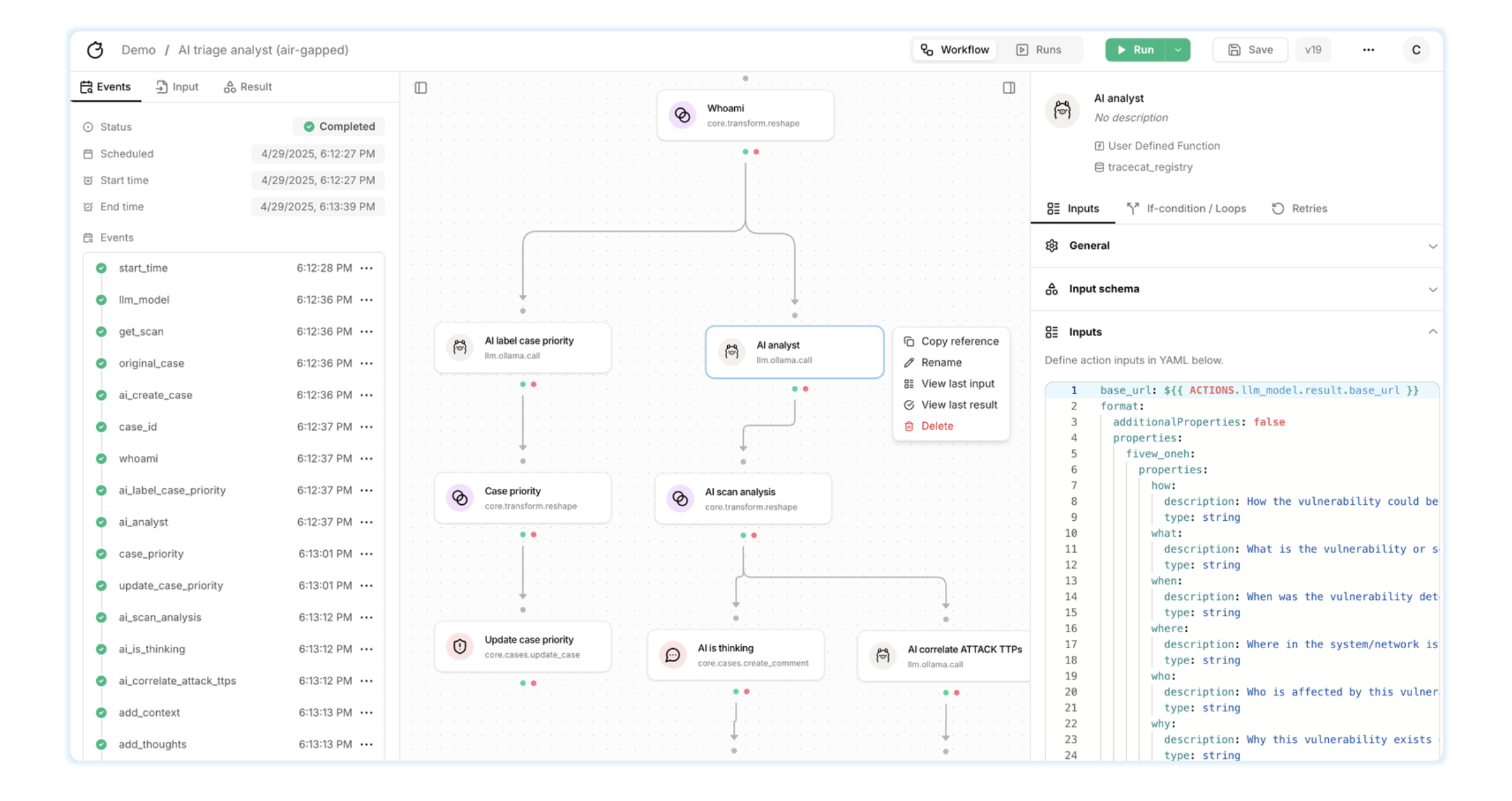Screen dimensions: 1512x801
Task: Click the Tracecat logo icon
Action: tap(95, 50)
